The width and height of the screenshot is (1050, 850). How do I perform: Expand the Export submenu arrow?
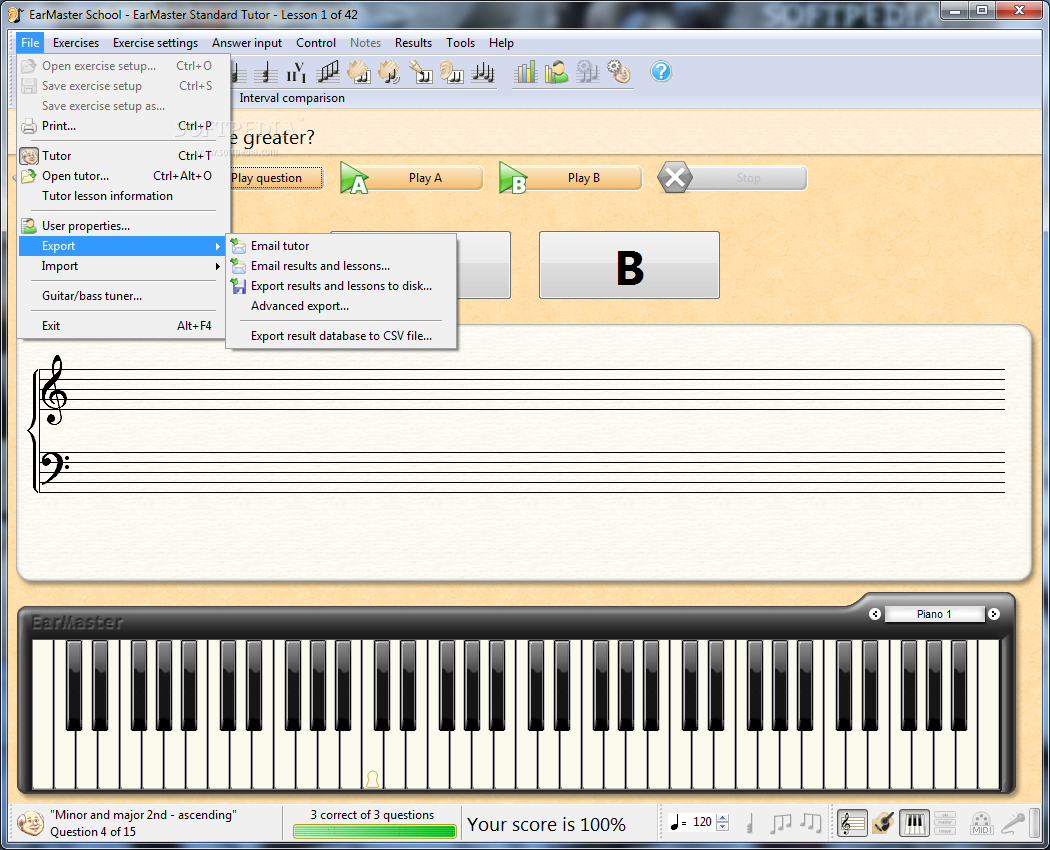point(218,246)
